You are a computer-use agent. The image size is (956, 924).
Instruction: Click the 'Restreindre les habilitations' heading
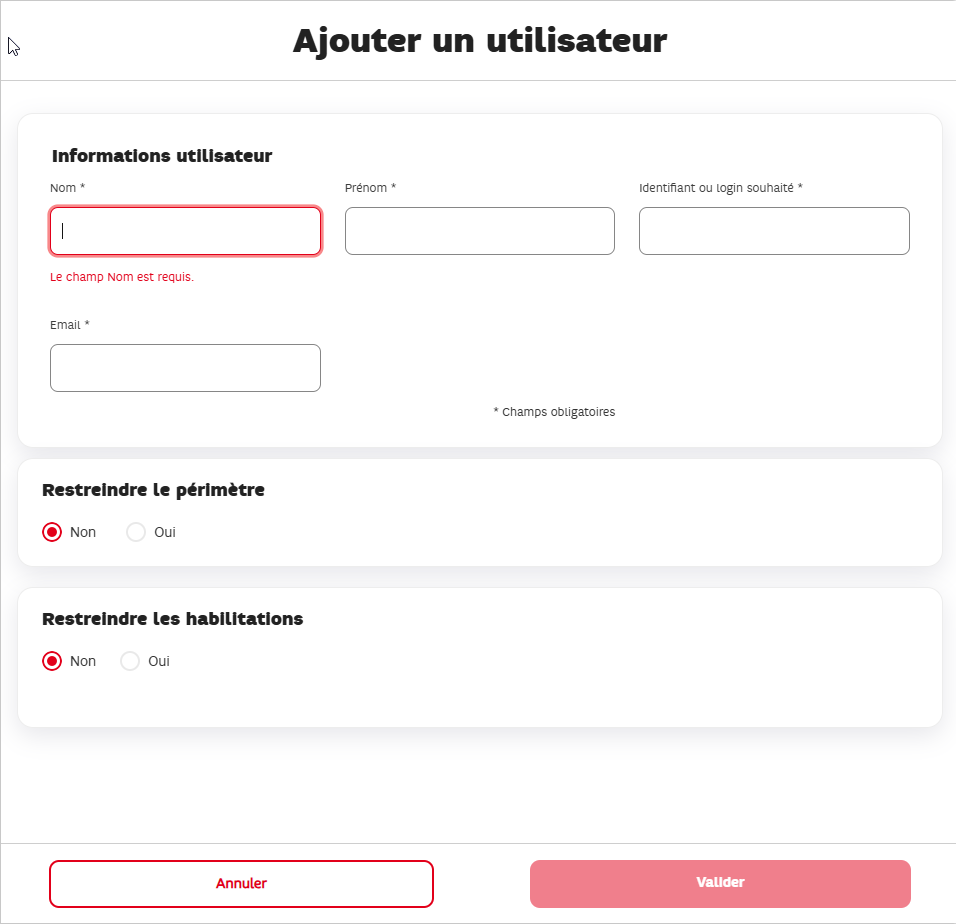[173, 619]
